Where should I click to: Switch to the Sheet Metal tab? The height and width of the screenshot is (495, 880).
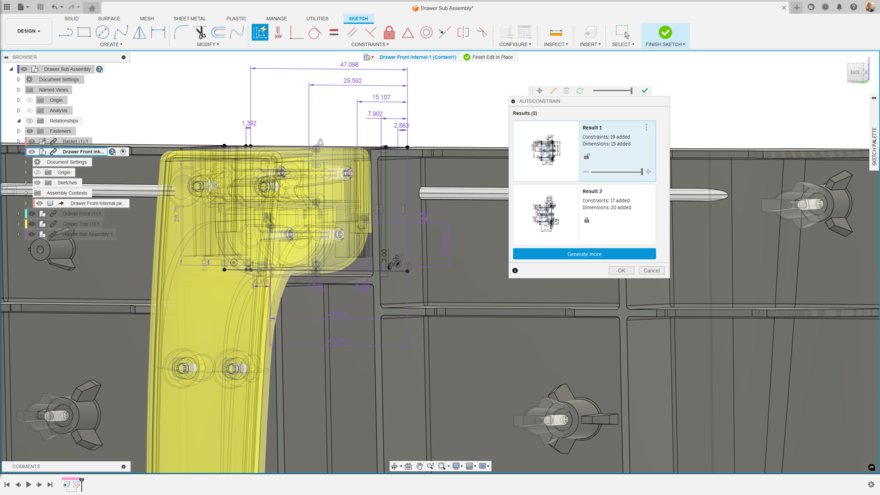[190, 18]
